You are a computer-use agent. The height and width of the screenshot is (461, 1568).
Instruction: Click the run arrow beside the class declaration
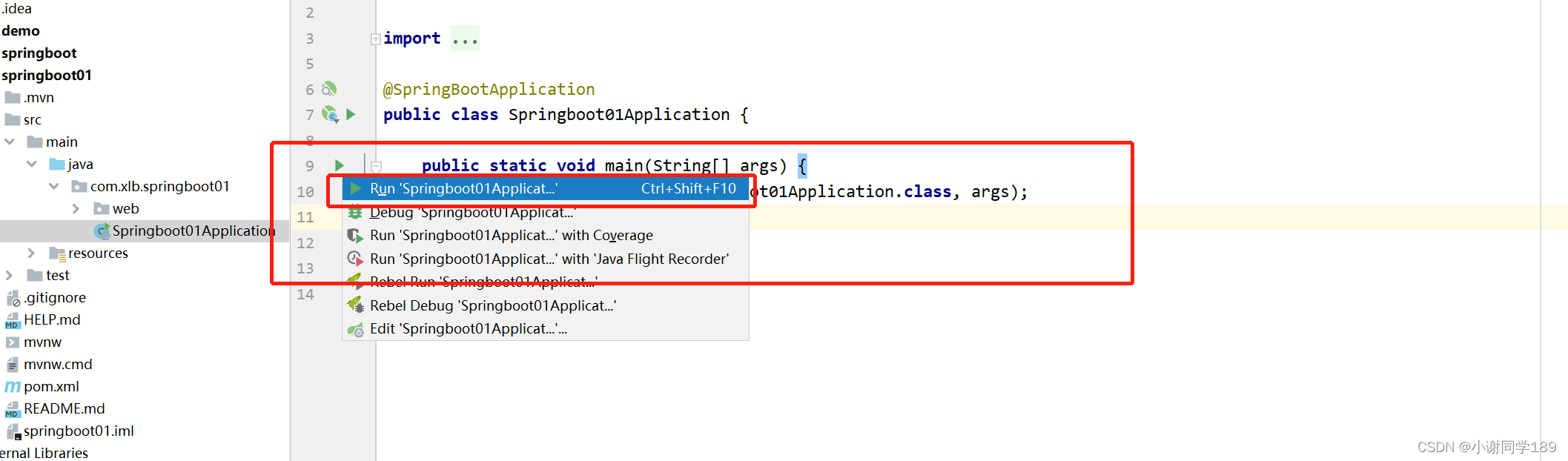coord(351,114)
